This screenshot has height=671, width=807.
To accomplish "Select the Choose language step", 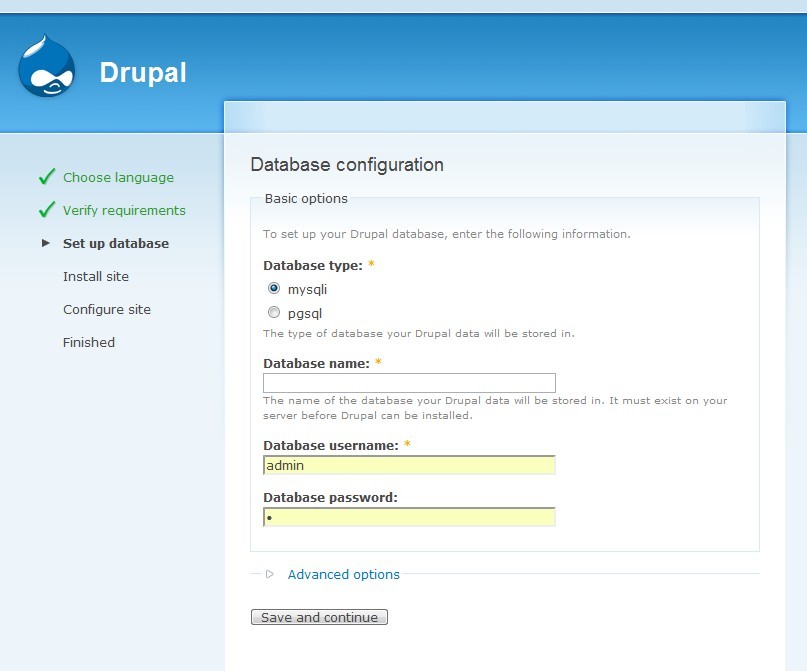I will [x=118, y=178].
